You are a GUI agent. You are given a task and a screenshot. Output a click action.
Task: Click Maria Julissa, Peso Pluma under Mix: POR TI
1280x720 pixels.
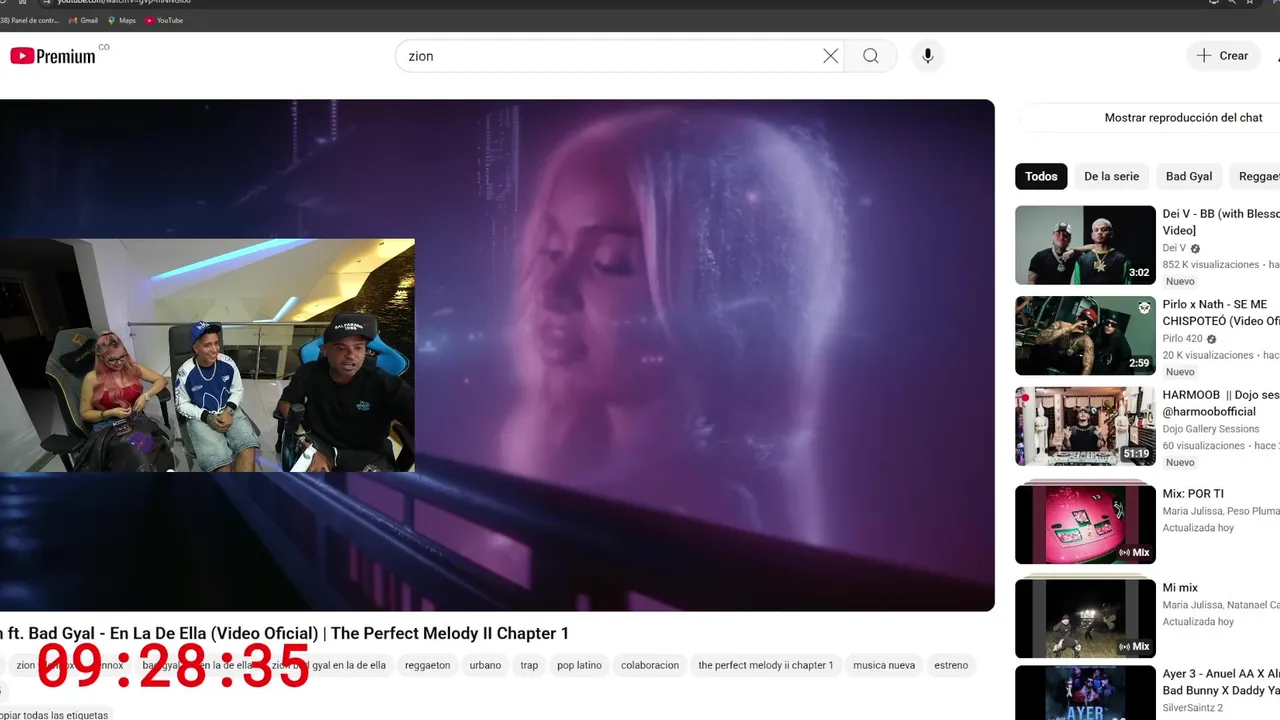tap(1220, 511)
